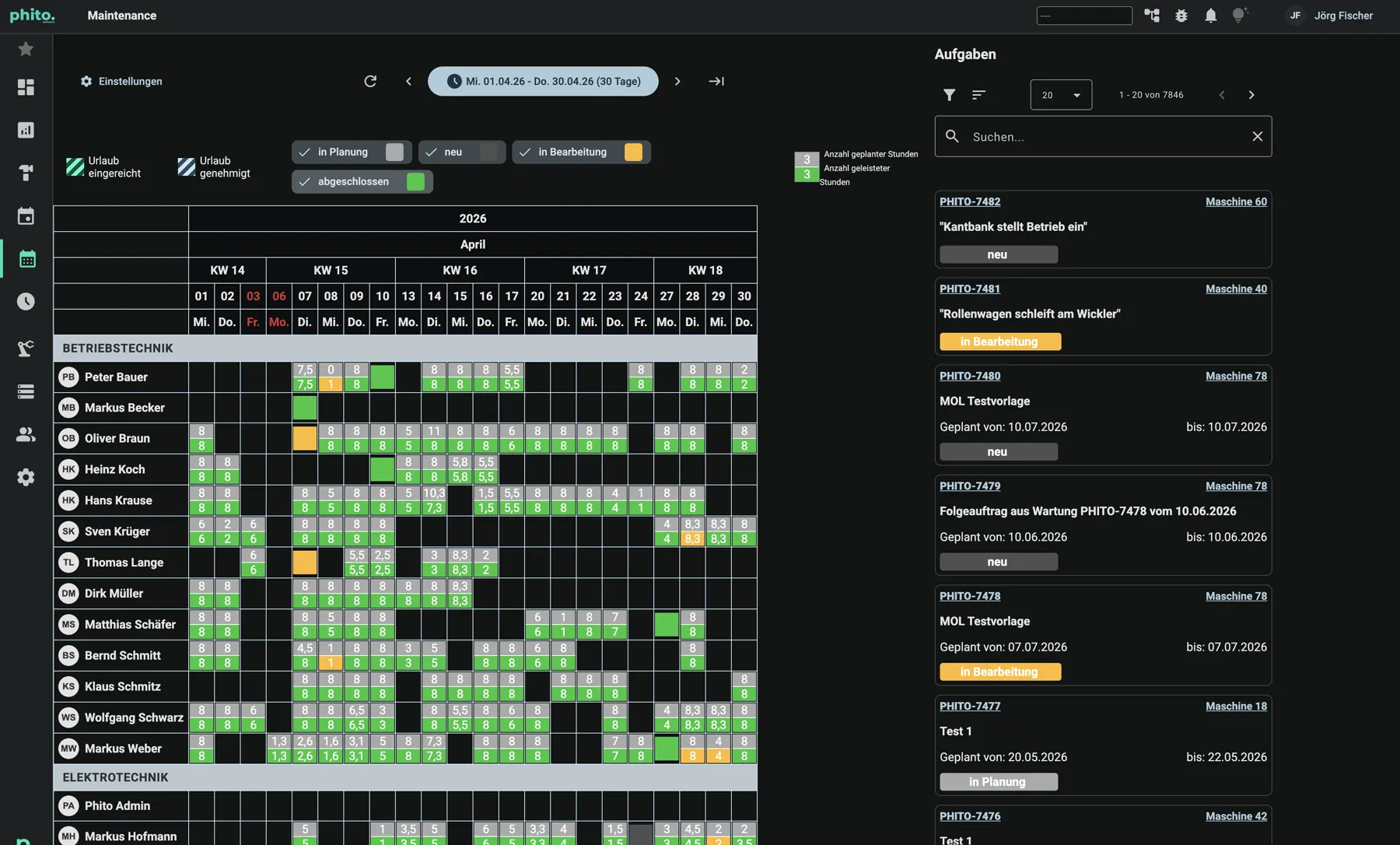Open the settings gear sidebar icon
The width and height of the screenshot is (1400, 845).
click(x=26, y=477)
